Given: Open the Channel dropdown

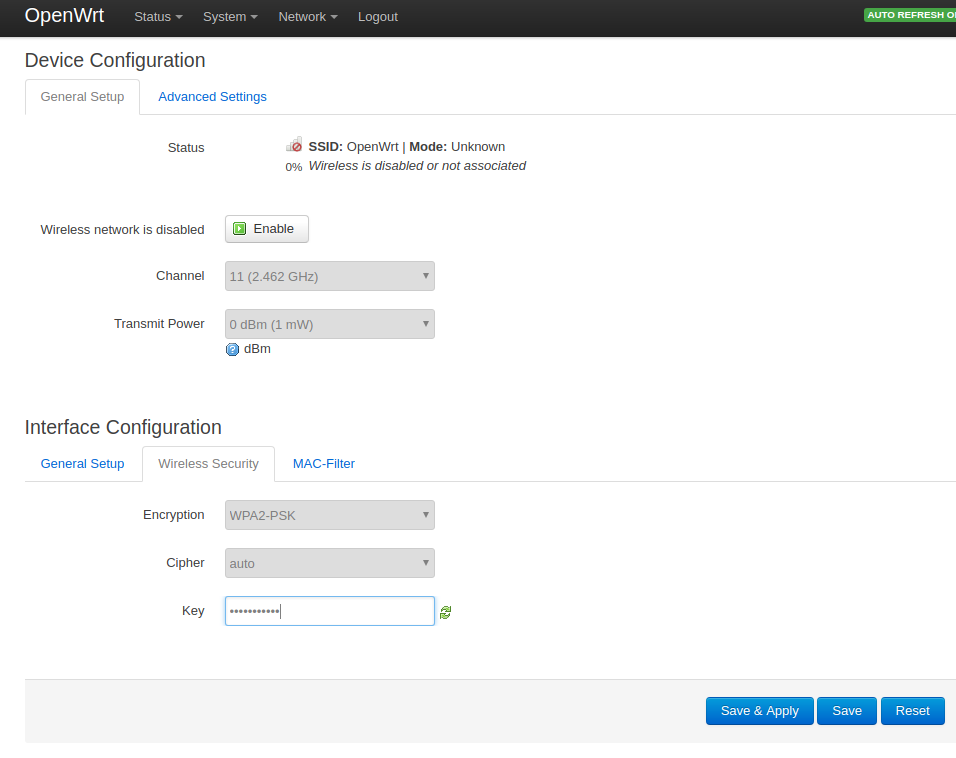Looking at the screenshot, I should click(x=329, y=276).
